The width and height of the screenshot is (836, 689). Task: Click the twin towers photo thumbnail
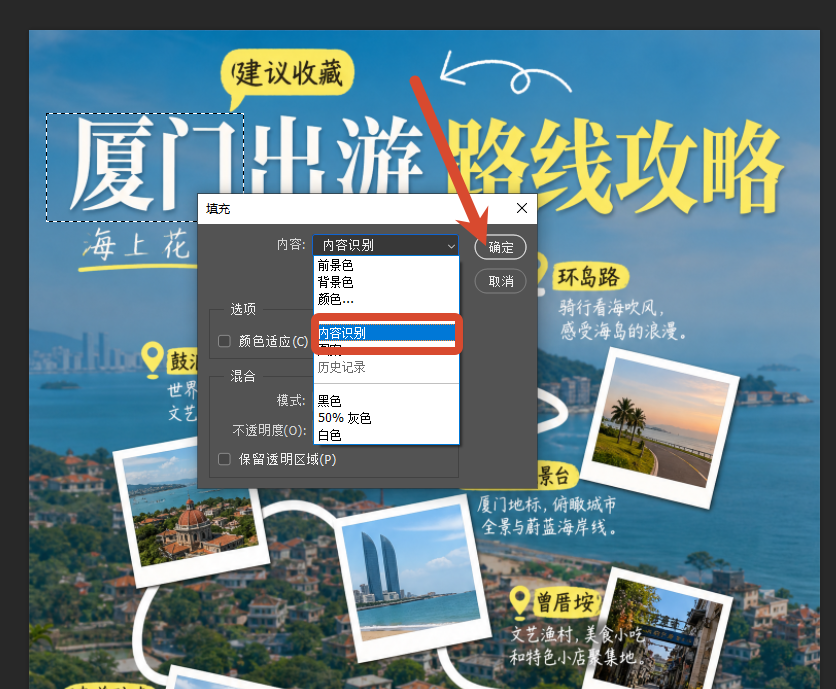(411, 576)
